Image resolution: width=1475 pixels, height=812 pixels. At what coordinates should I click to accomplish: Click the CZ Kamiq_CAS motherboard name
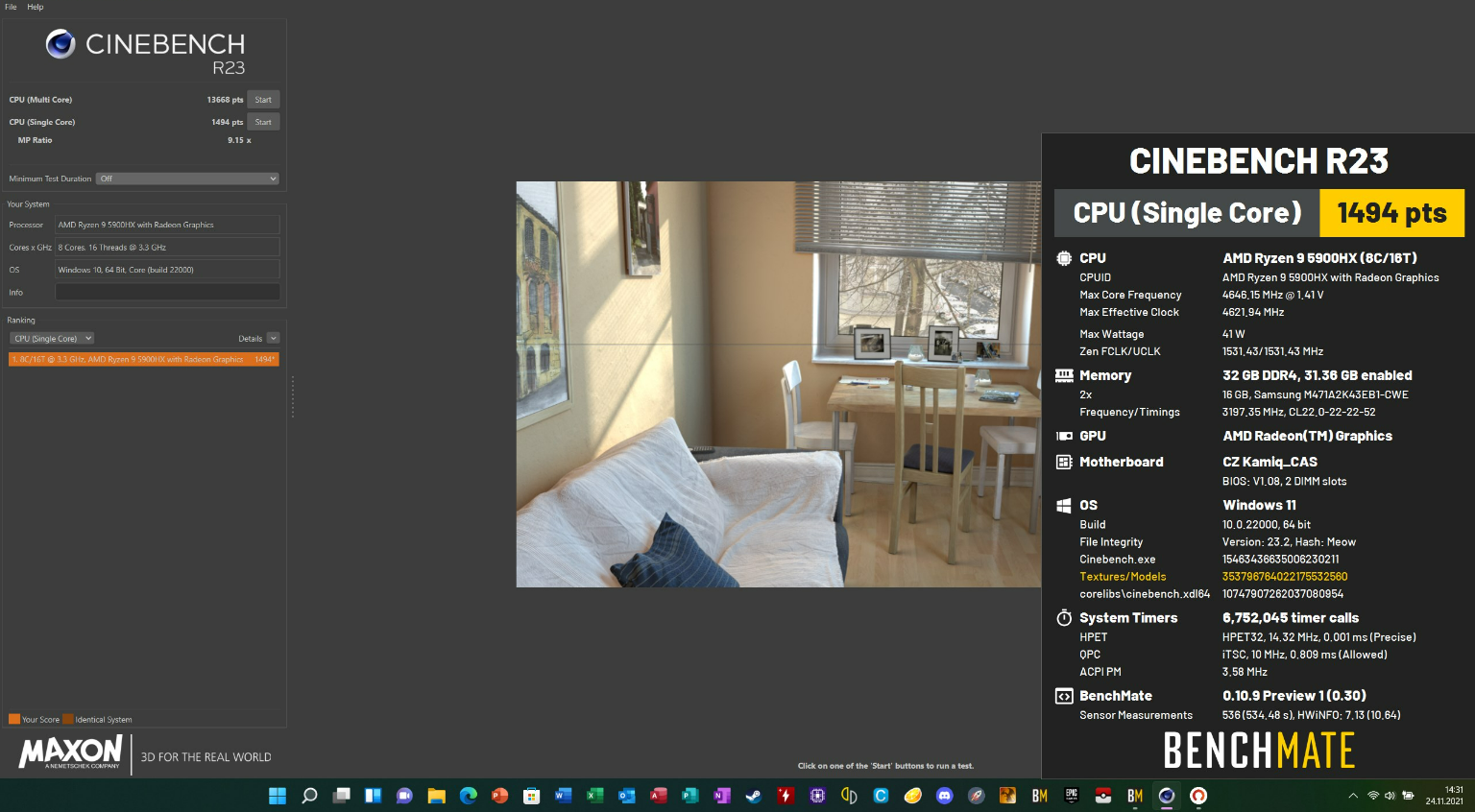pos(1269,462)
